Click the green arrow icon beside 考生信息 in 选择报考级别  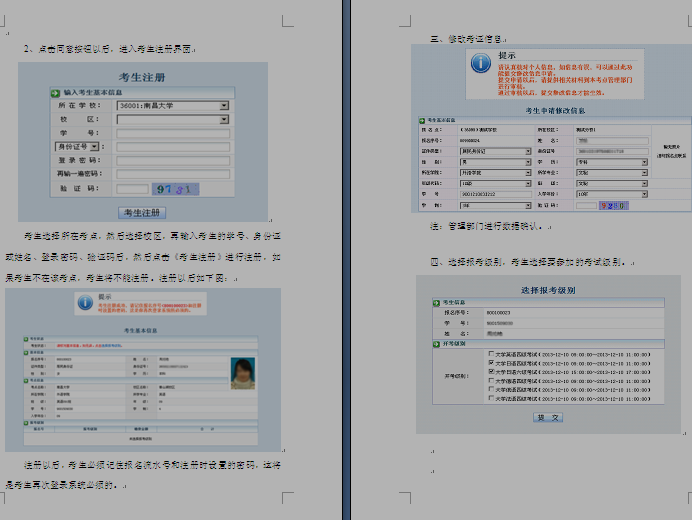(x=434, y=302)
